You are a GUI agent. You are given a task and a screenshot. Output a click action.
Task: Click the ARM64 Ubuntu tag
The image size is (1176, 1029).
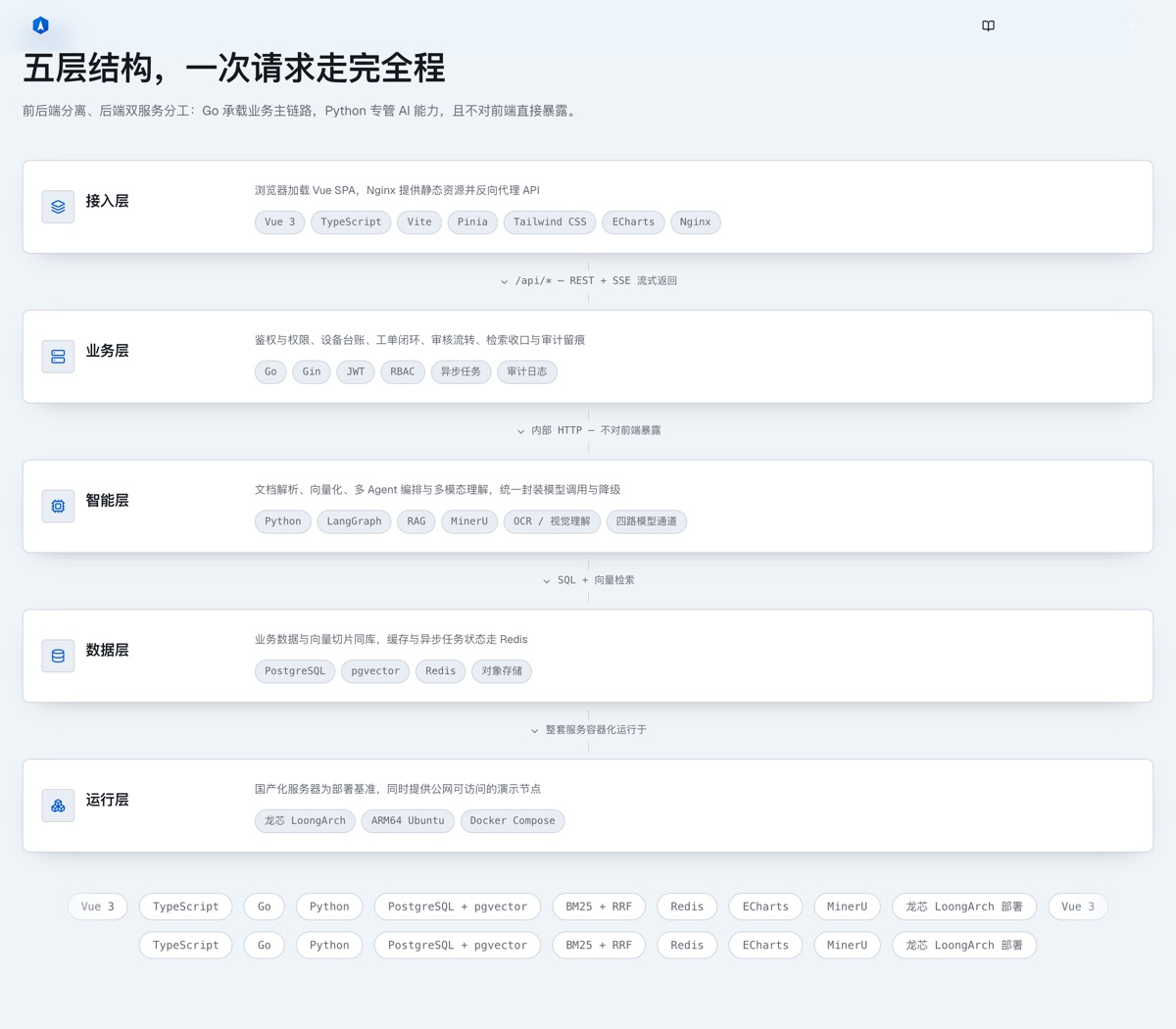click(x=408, y=821)
